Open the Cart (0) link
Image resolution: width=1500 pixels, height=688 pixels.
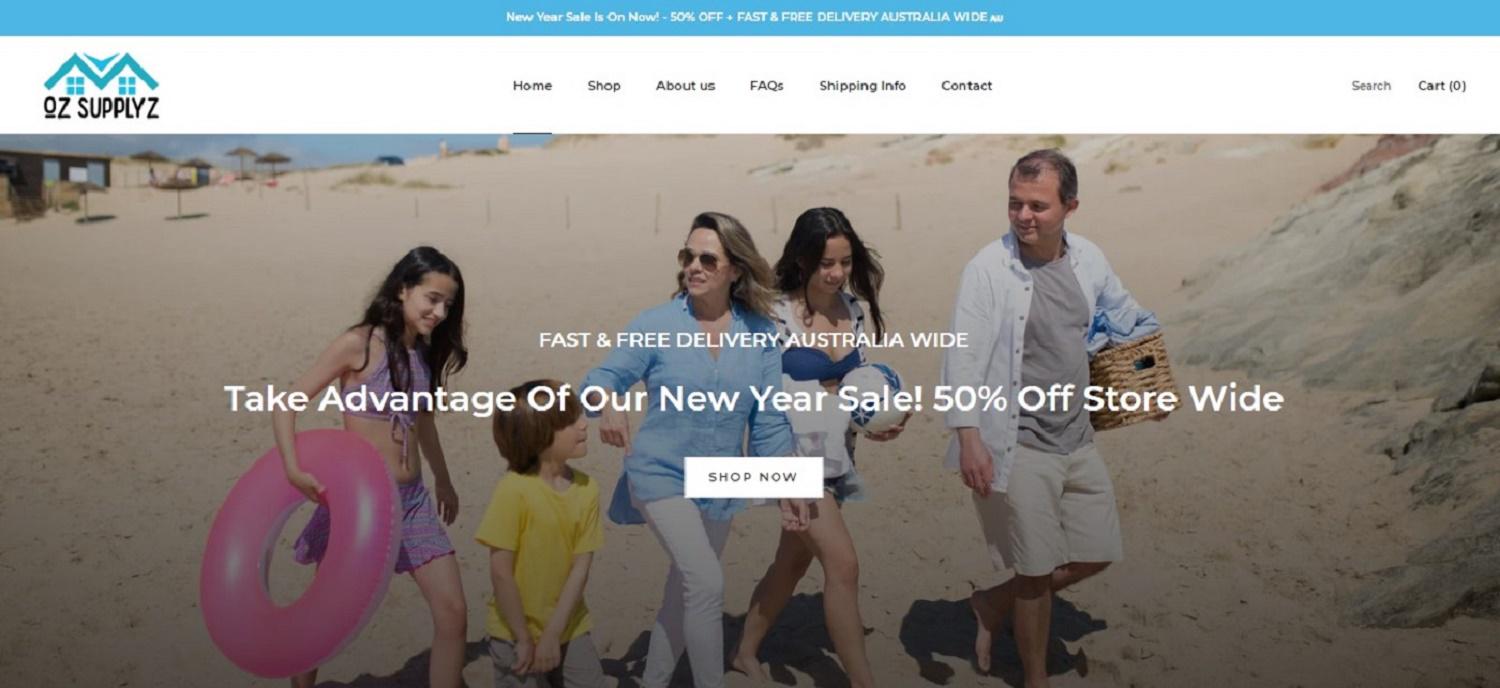coord(1442,86)
